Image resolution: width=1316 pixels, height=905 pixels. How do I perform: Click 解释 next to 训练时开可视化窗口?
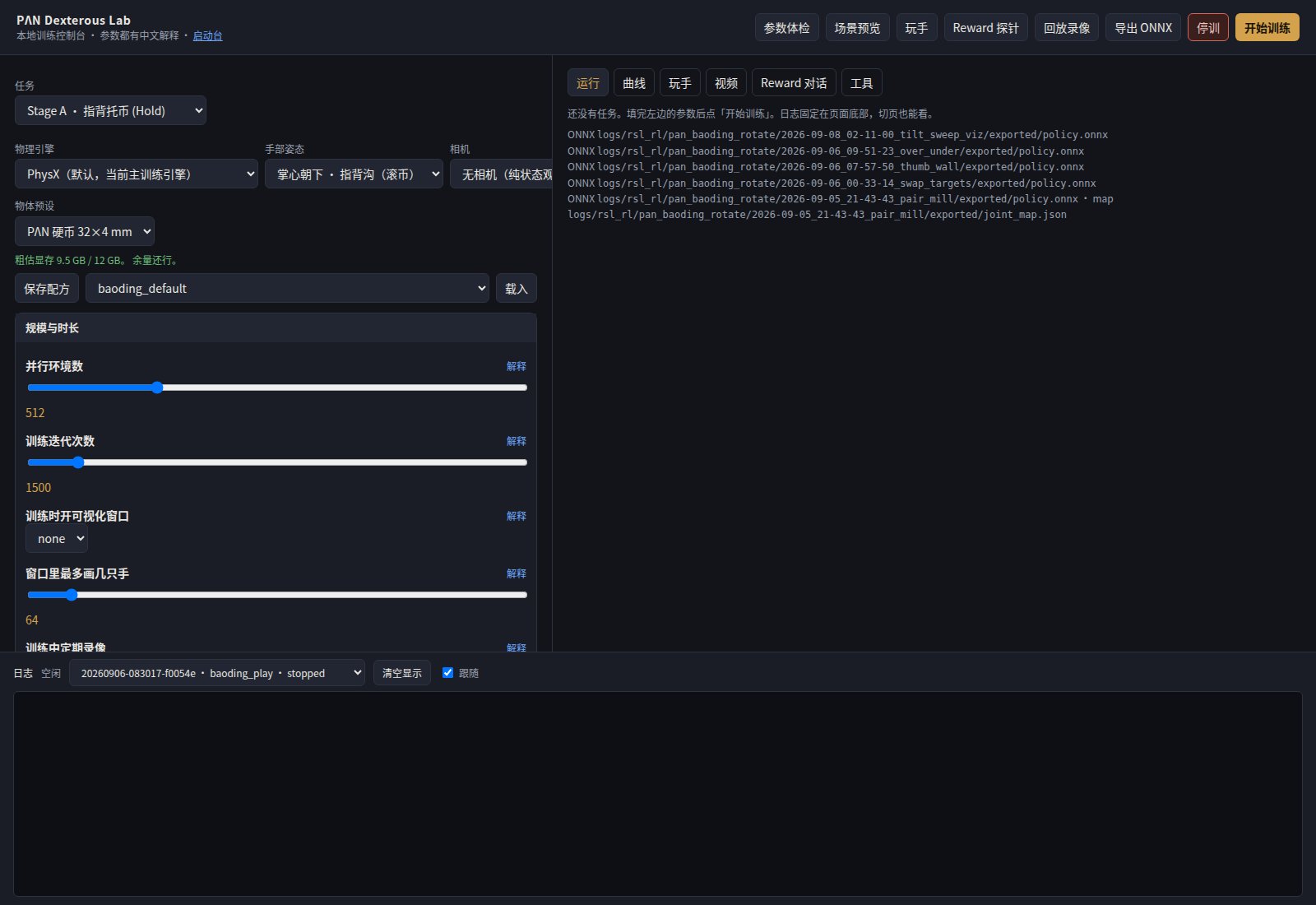(x=517, y=516)
